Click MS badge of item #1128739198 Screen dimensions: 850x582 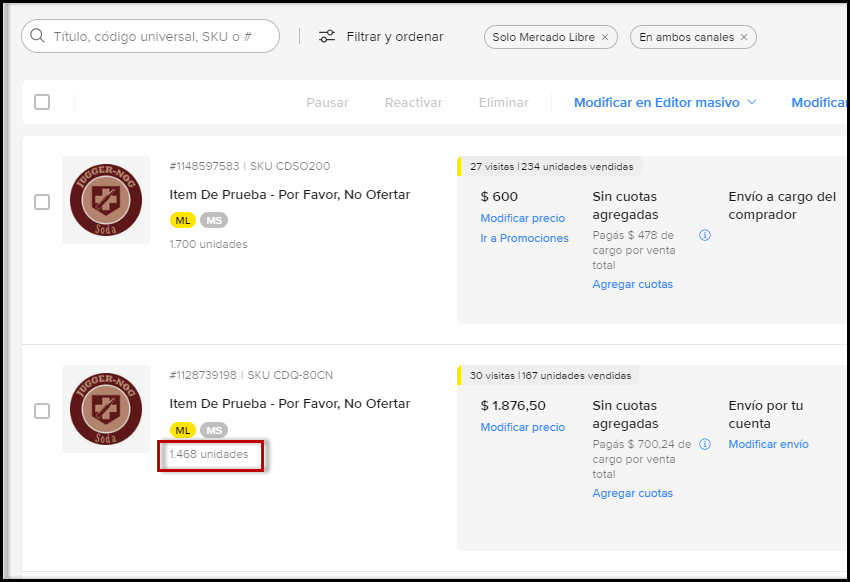(214, 430)
